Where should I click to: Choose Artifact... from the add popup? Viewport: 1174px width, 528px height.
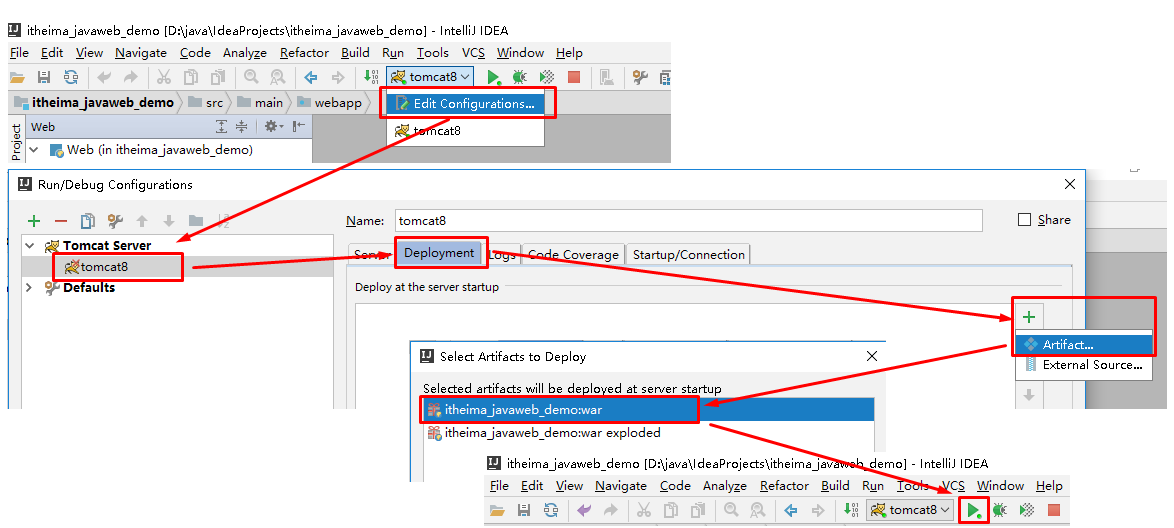(x=1083, y=345)
